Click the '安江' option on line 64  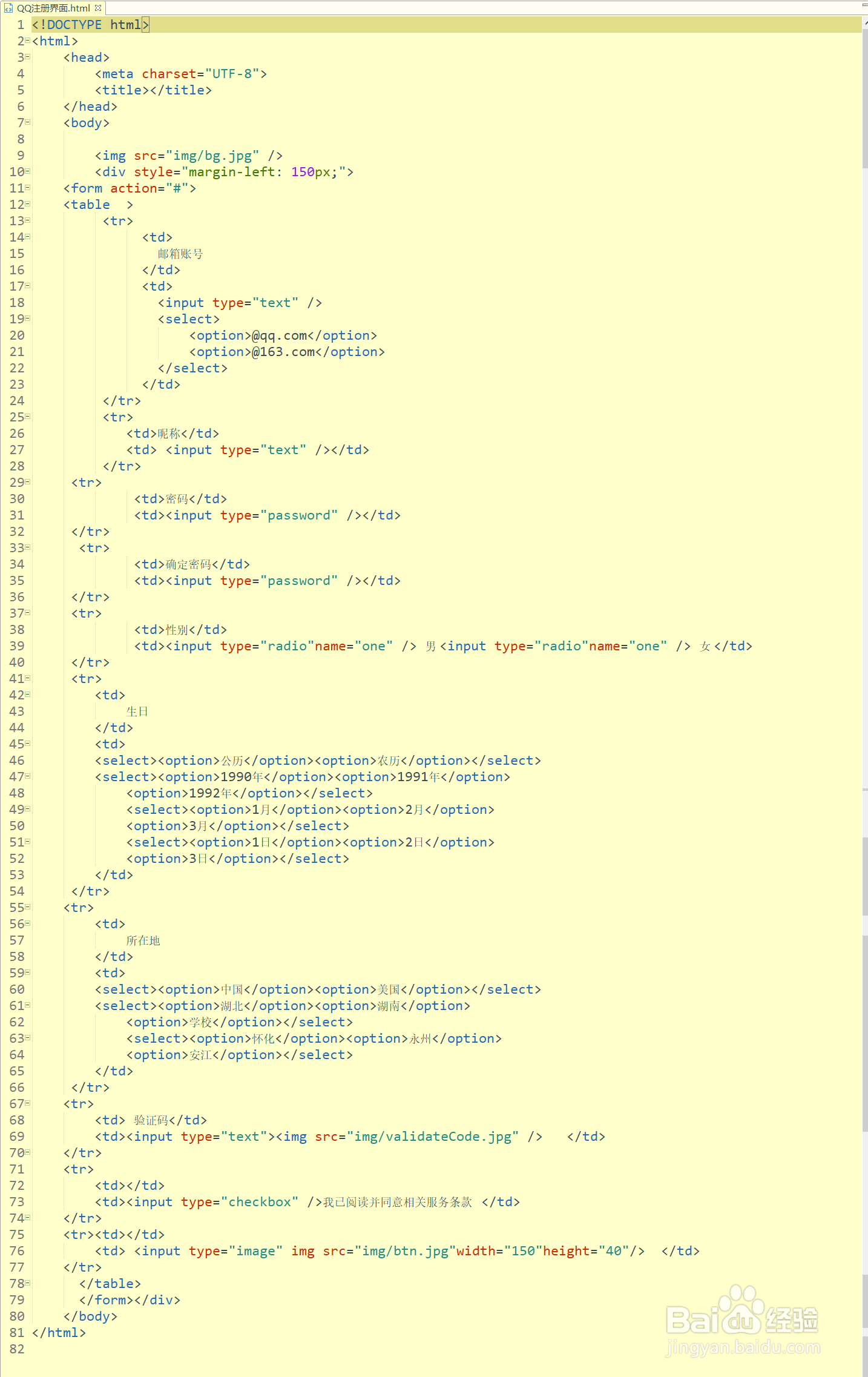[240, 1054]
